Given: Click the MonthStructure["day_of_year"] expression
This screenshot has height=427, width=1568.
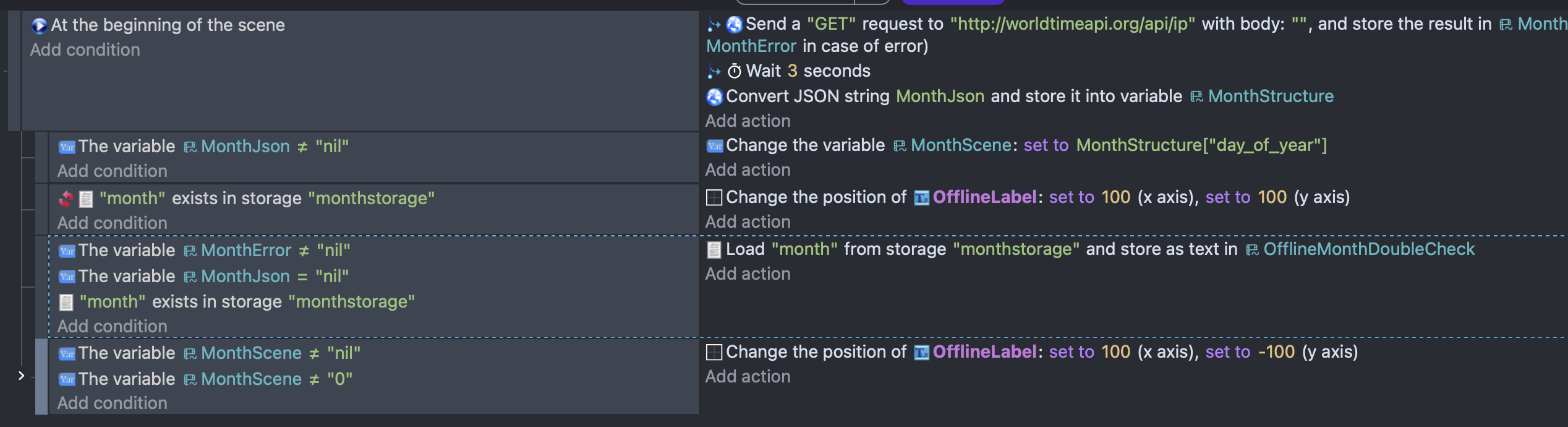Looking at the screenshot, I should [1201, 145].
